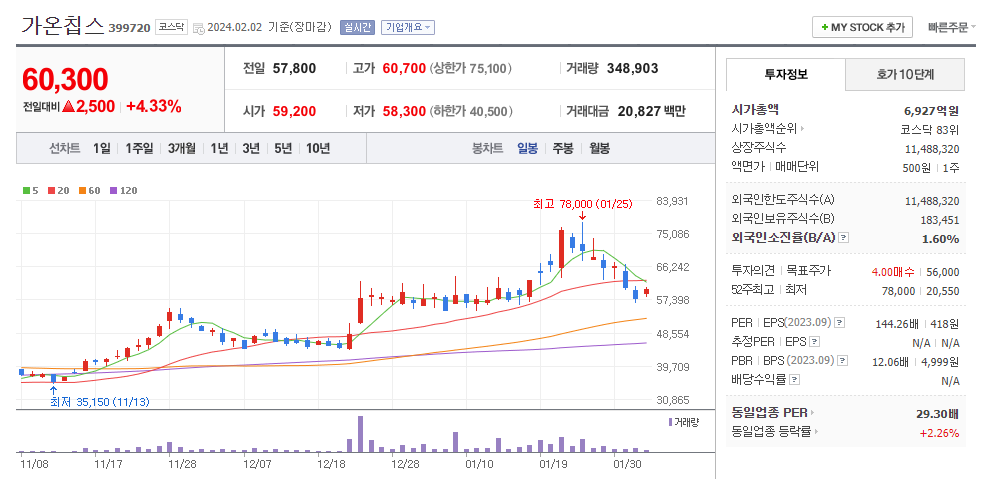Screen dimensions: 990x479
Task: Click the current price 60,300
Action: pos(65,80)
